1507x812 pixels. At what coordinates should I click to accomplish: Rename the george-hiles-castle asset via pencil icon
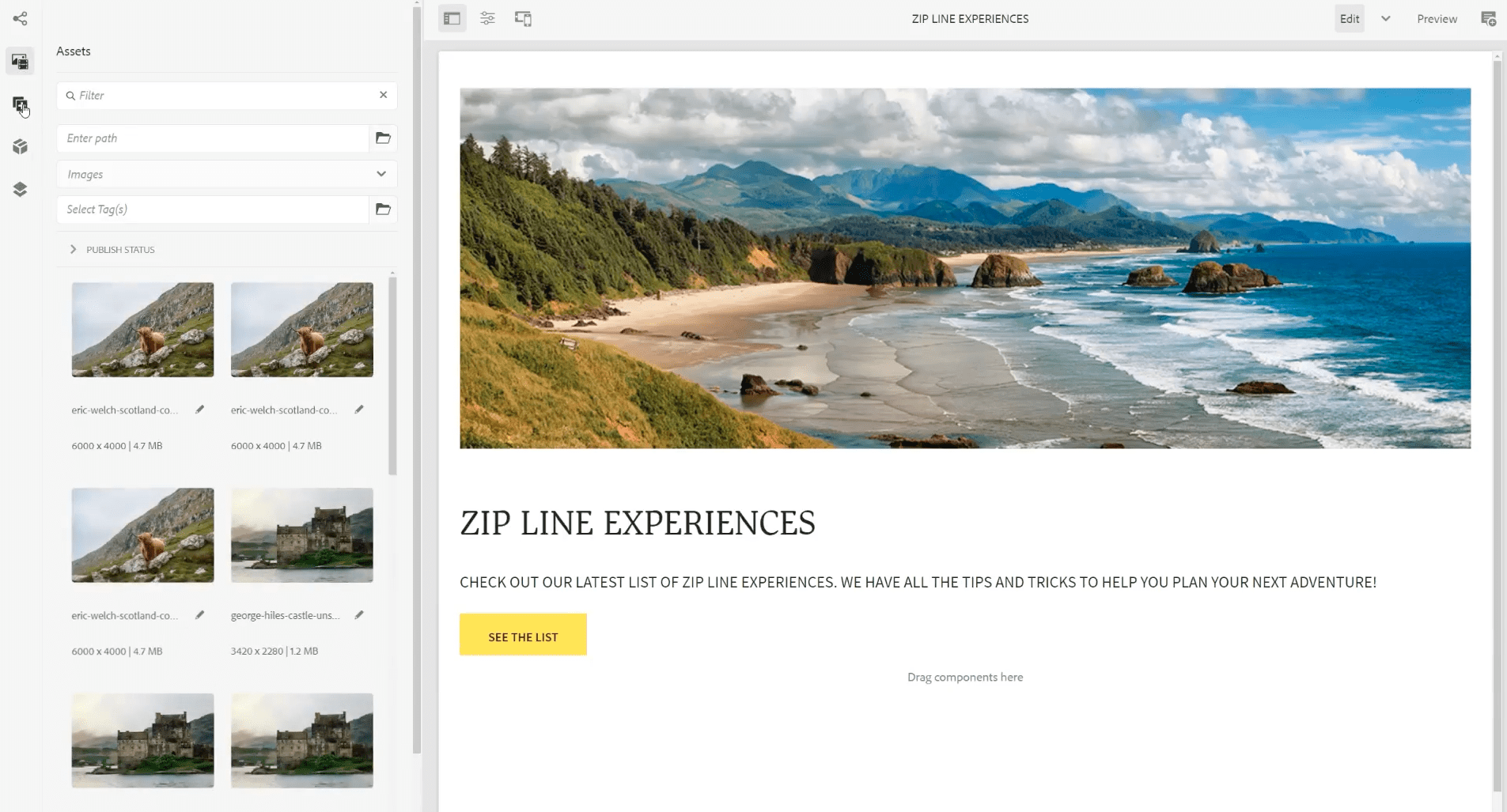(x=360, y=614)
